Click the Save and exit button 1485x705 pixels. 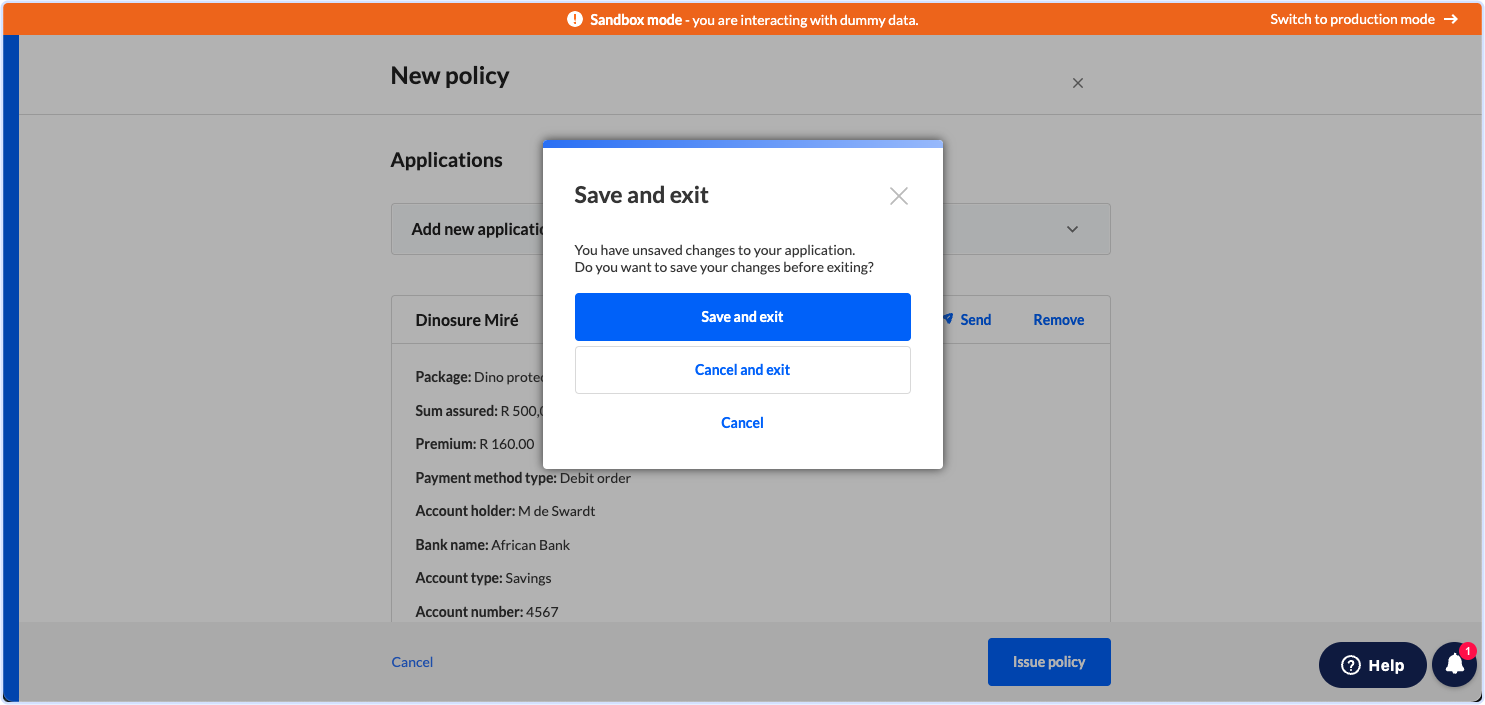click(742, 317)
